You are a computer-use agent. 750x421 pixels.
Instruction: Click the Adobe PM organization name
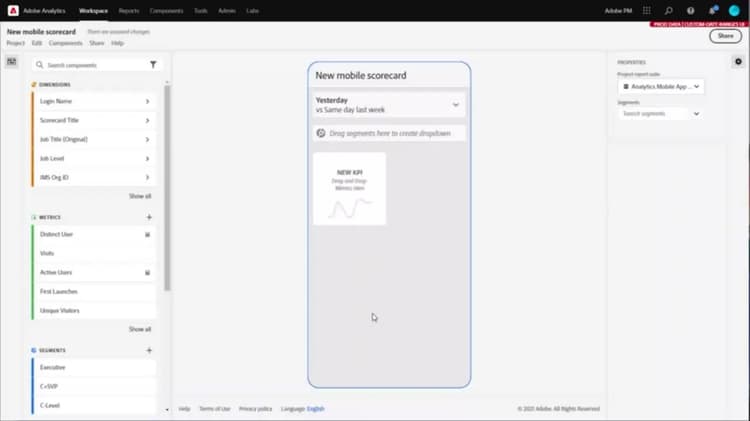[x=618, y=11]
